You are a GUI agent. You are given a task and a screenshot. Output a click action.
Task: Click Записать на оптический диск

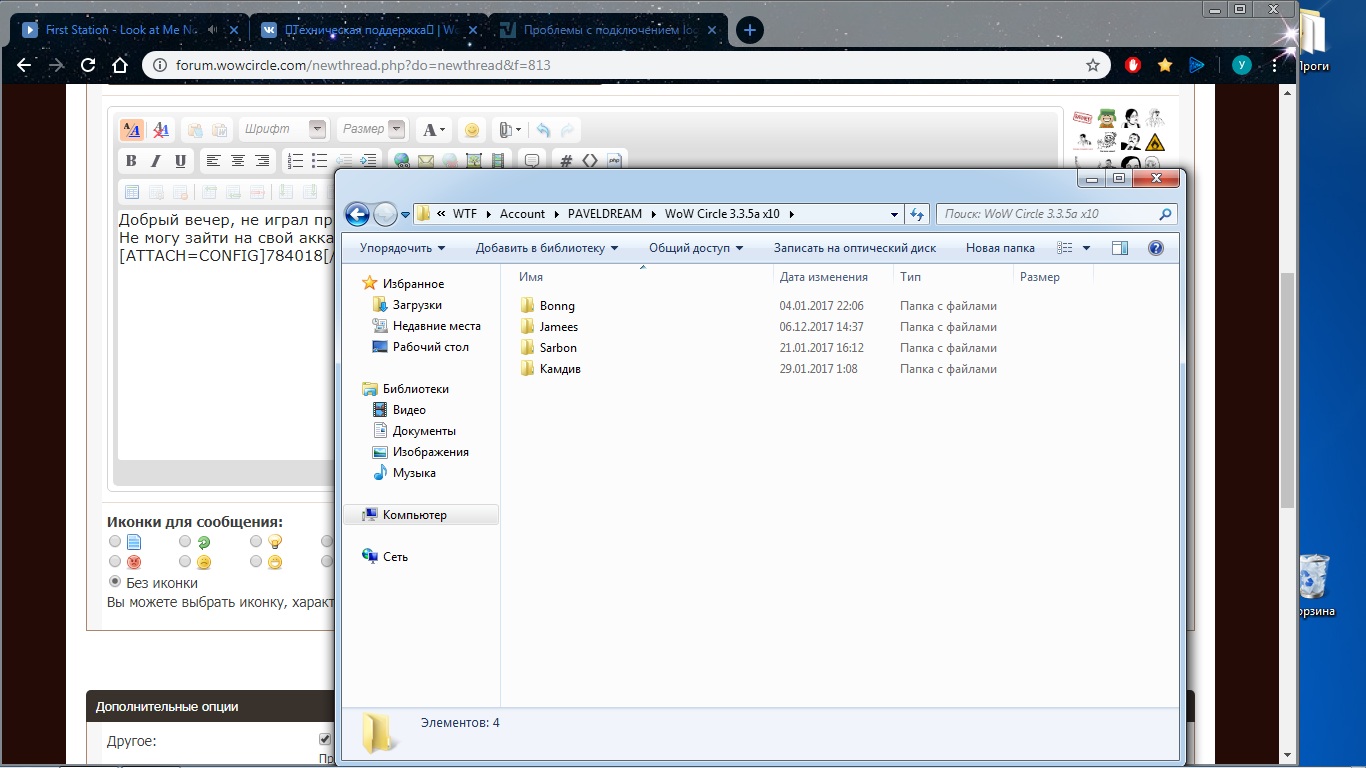click(x=854, y=248)
